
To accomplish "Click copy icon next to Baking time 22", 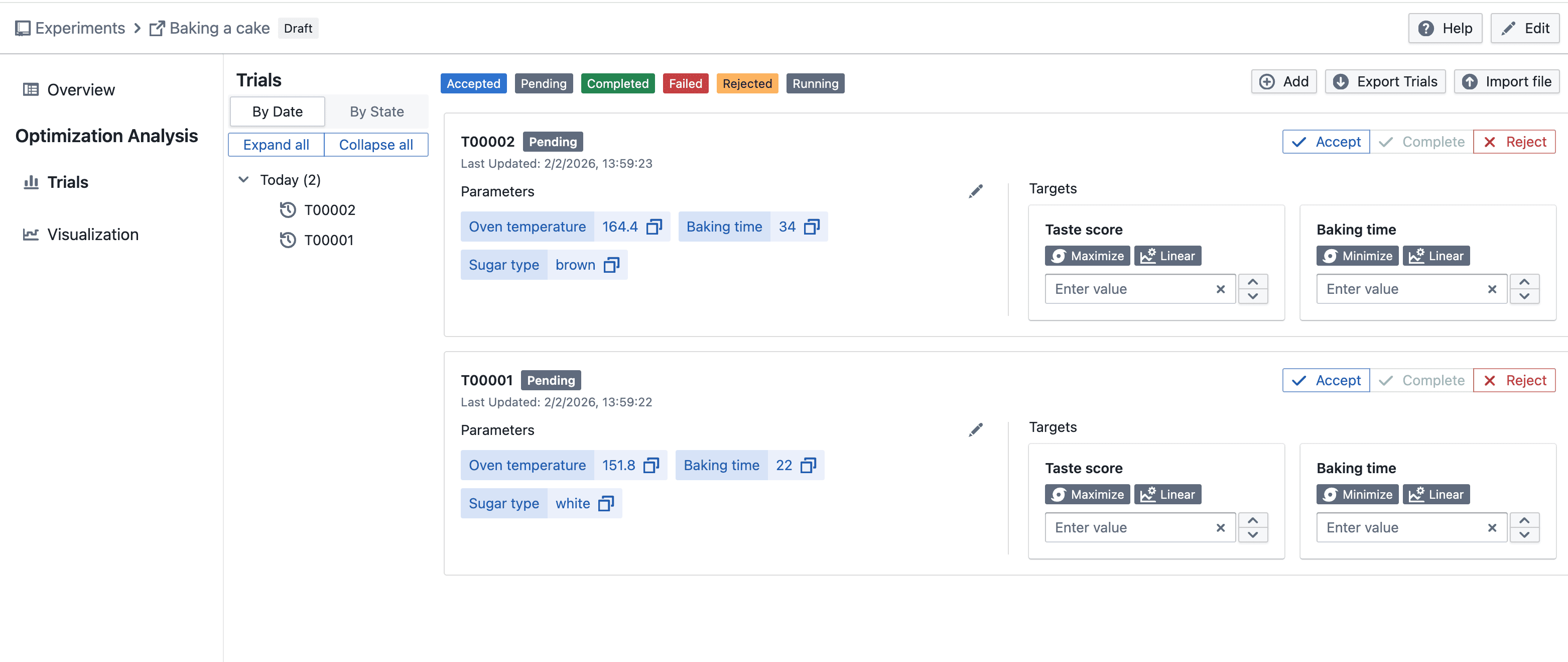I will coord(808,465).
